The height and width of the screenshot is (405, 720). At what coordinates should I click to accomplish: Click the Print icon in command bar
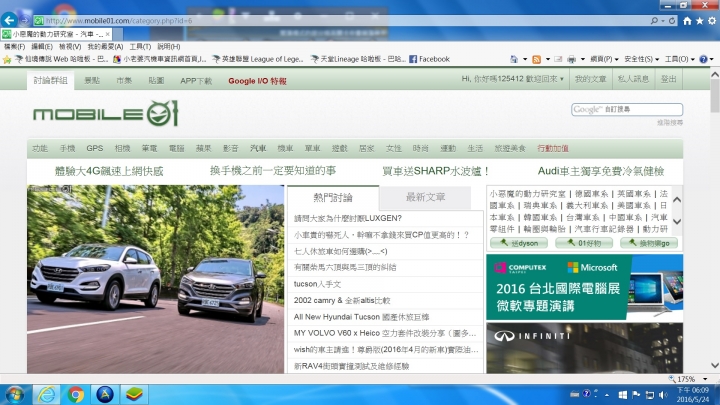click(x=571, y=59)
